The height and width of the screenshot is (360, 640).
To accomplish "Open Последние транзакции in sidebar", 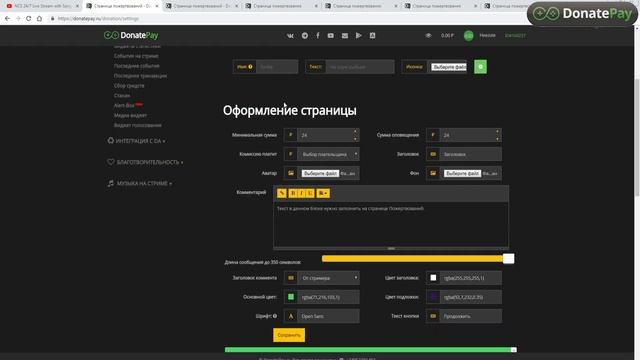I will [x=140, y=76].
